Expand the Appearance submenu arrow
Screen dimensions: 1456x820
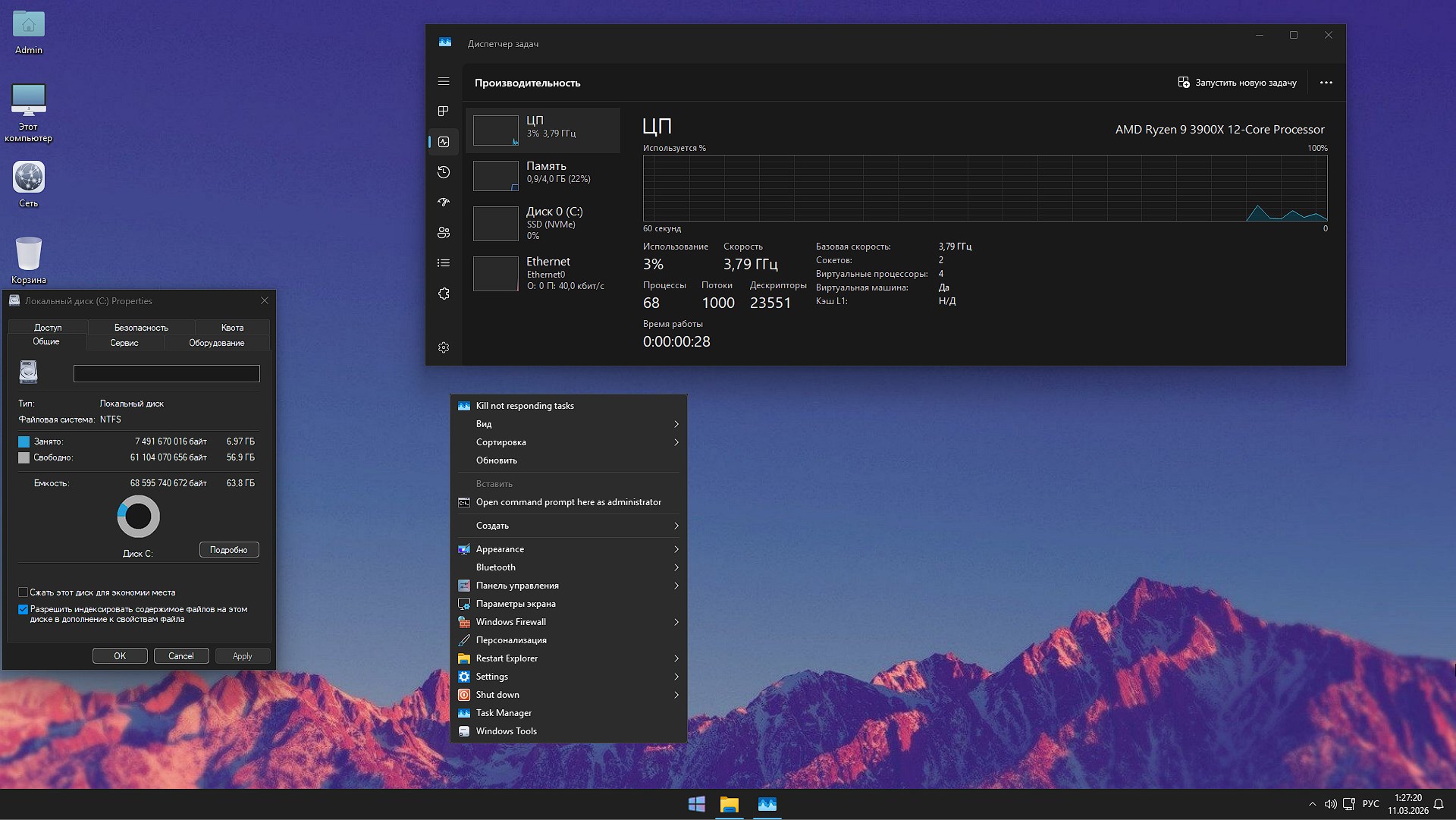pyautogui.click(x=676, y=549)
